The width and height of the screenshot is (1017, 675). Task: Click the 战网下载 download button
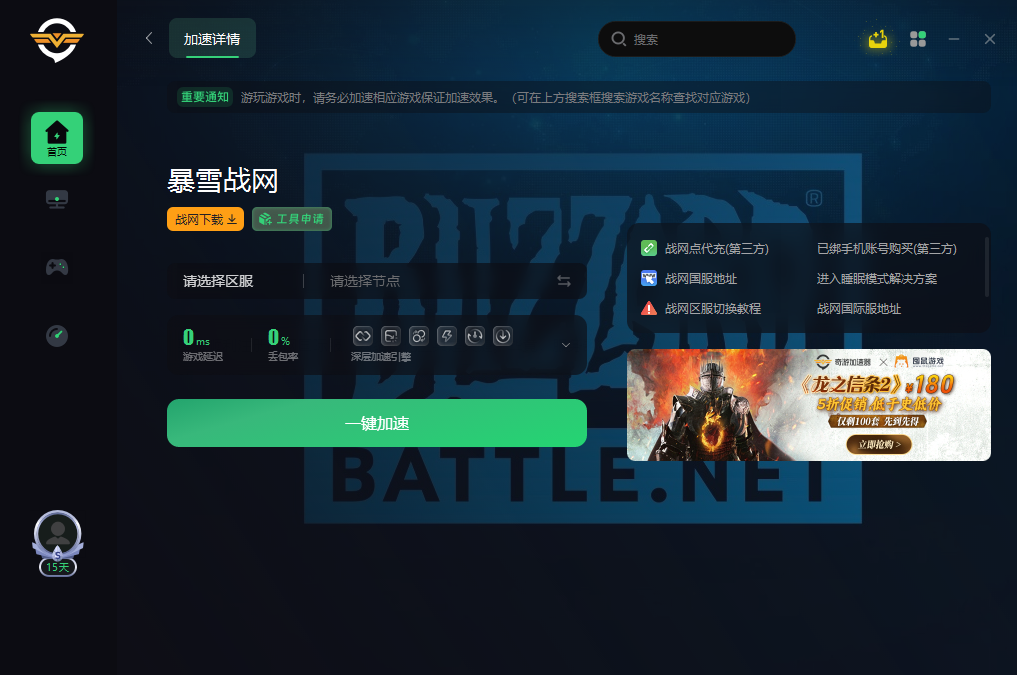point(206,219)
